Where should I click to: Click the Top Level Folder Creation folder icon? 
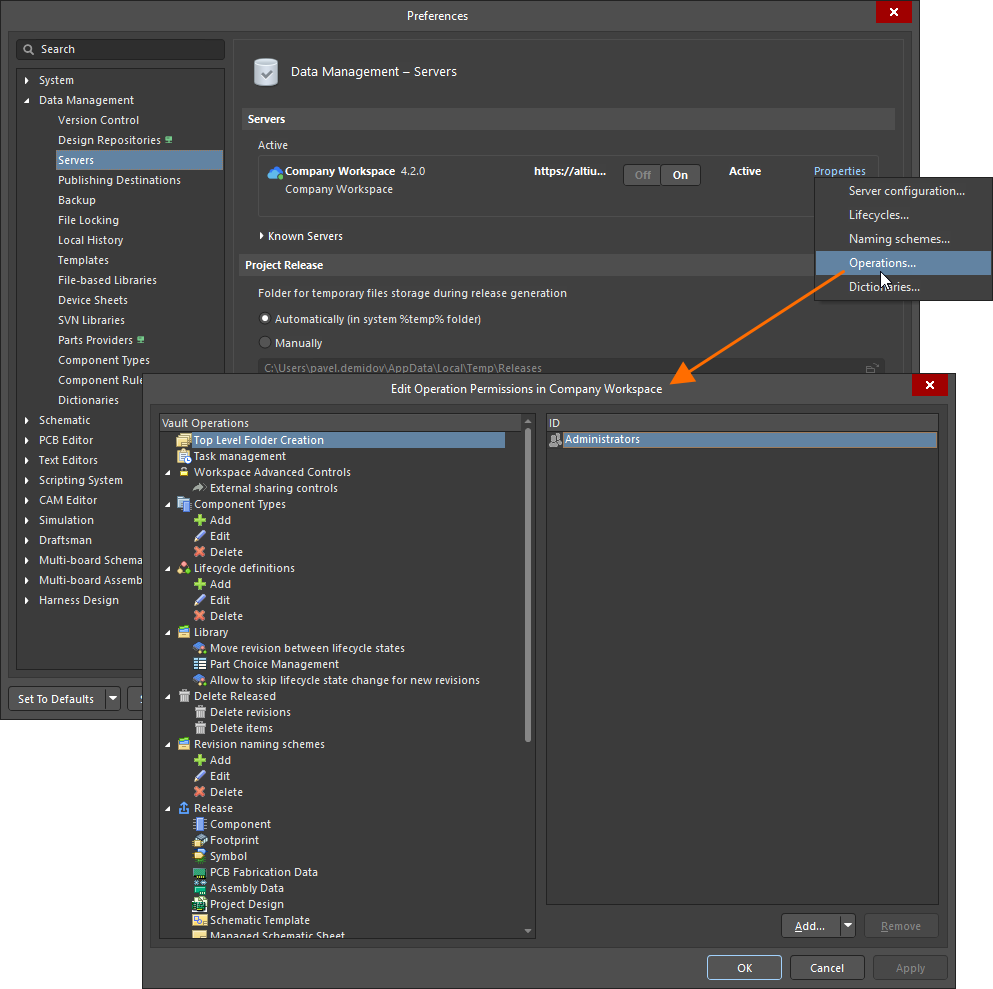[184, 440]
